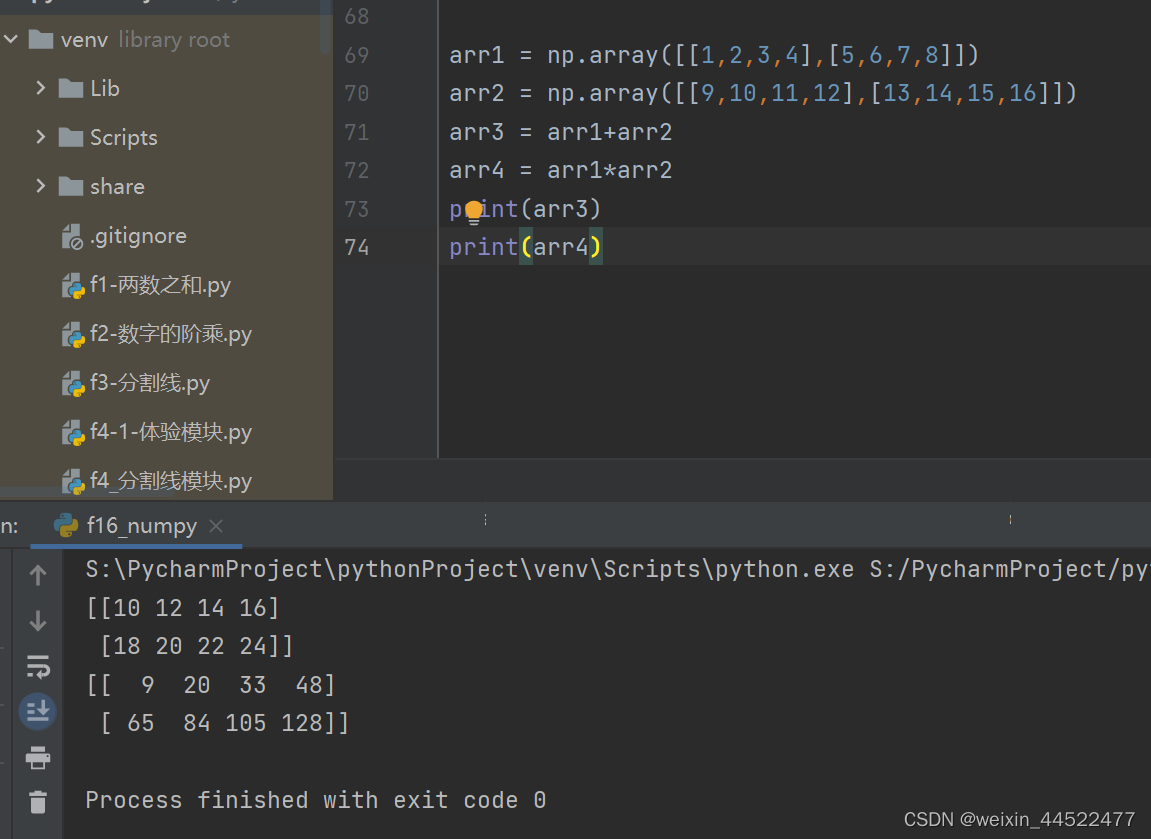
Task: Click the output row 65 84 105 128
Action: point(225,723)
